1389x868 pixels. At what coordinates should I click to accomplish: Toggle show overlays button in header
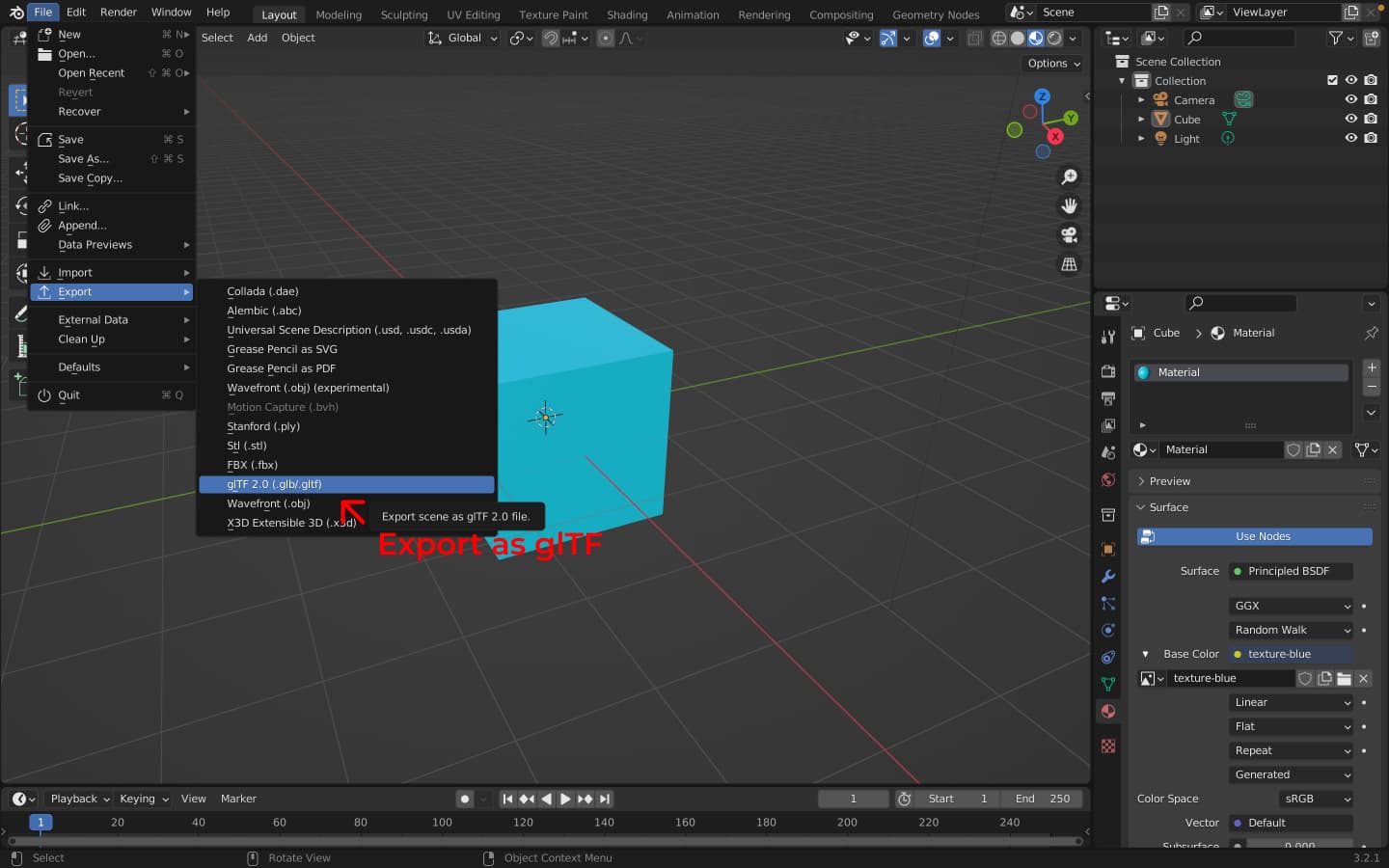[x=931, y=39]
